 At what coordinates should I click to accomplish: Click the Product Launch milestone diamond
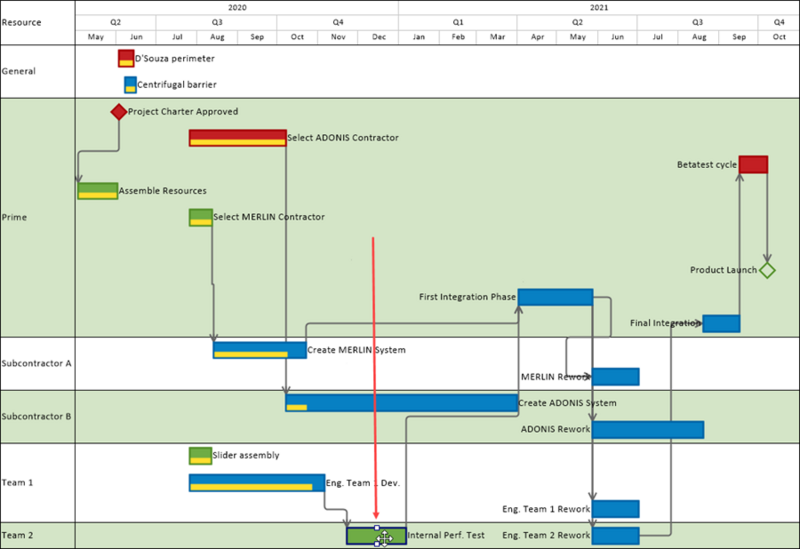pos(767,270)
